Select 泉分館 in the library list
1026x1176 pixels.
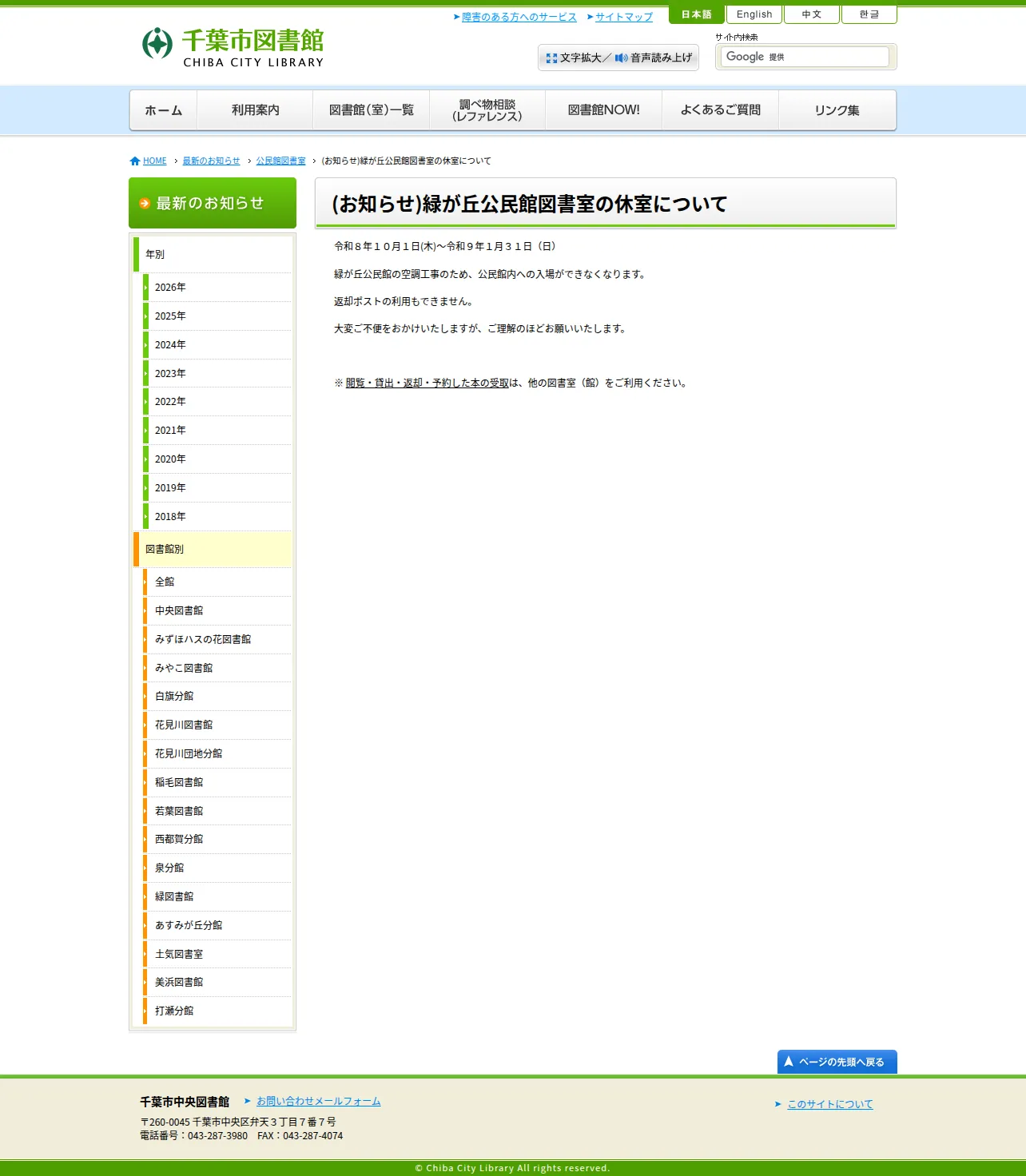pyautogui.click(x=217, y=868)
